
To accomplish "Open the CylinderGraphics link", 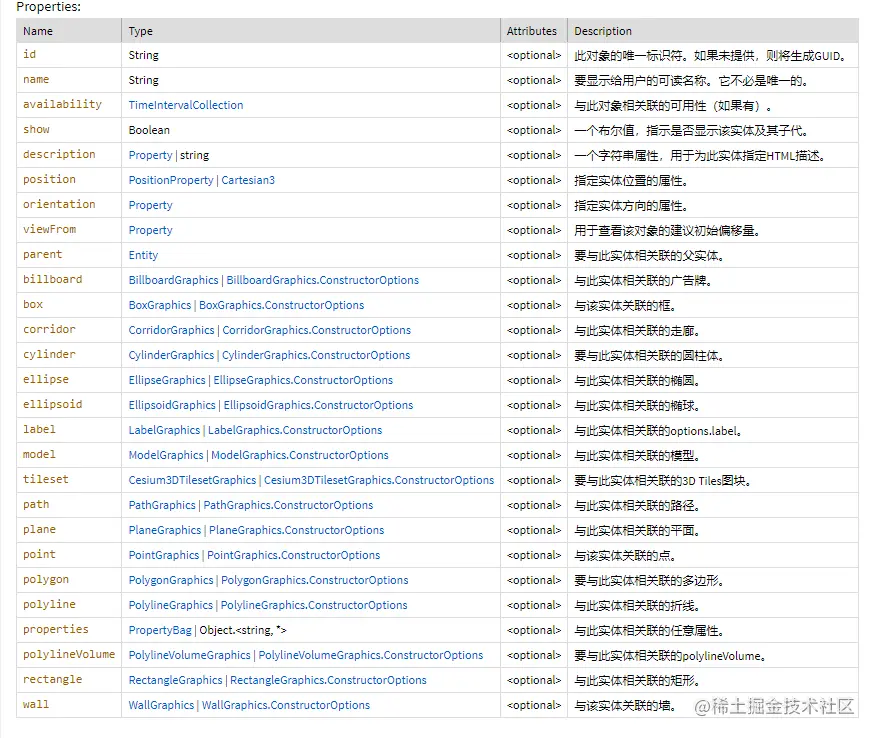I will pos(171,355).
